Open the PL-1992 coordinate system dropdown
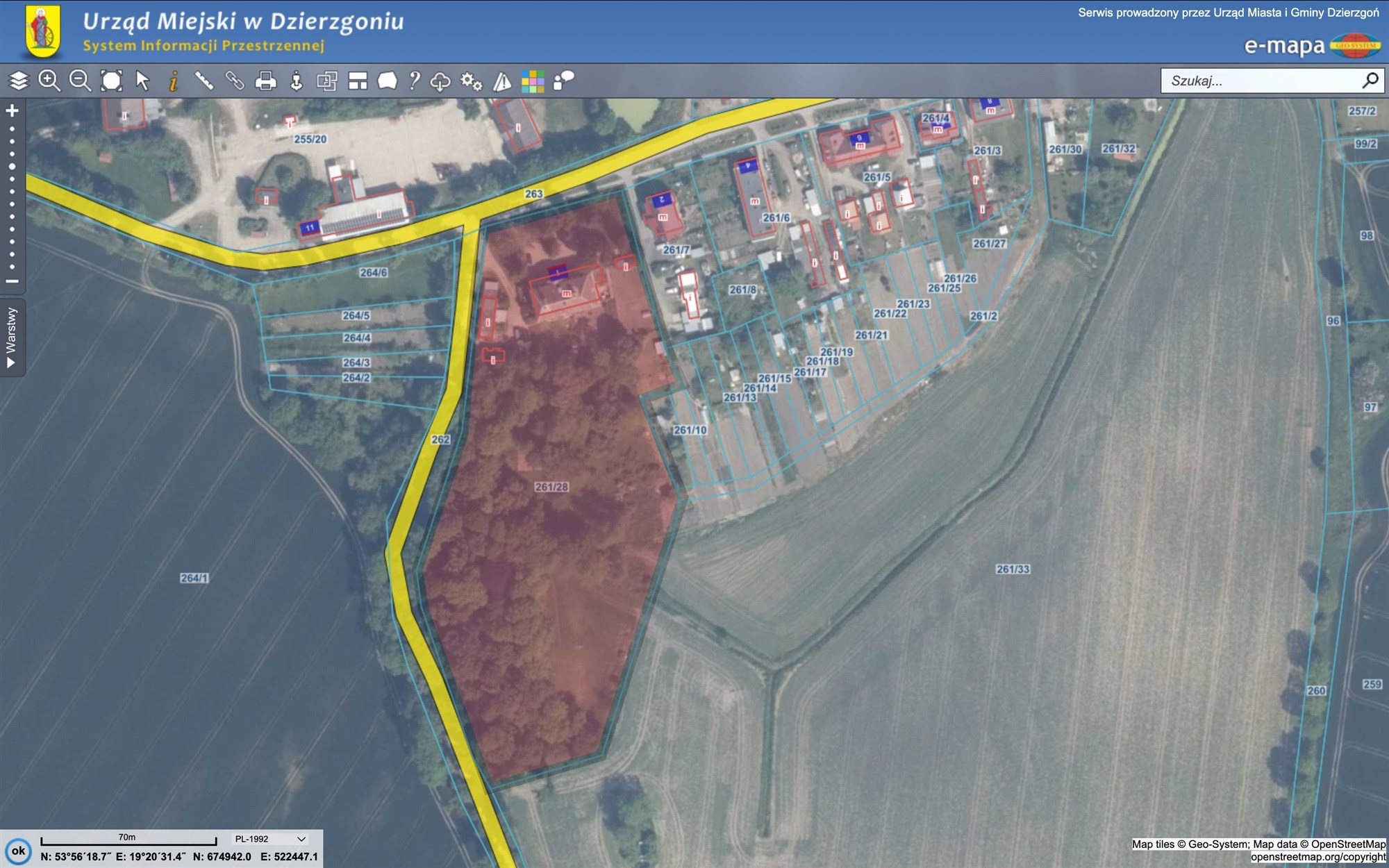This screenshot has width=1389, height=868. click(x=270, y=839)
